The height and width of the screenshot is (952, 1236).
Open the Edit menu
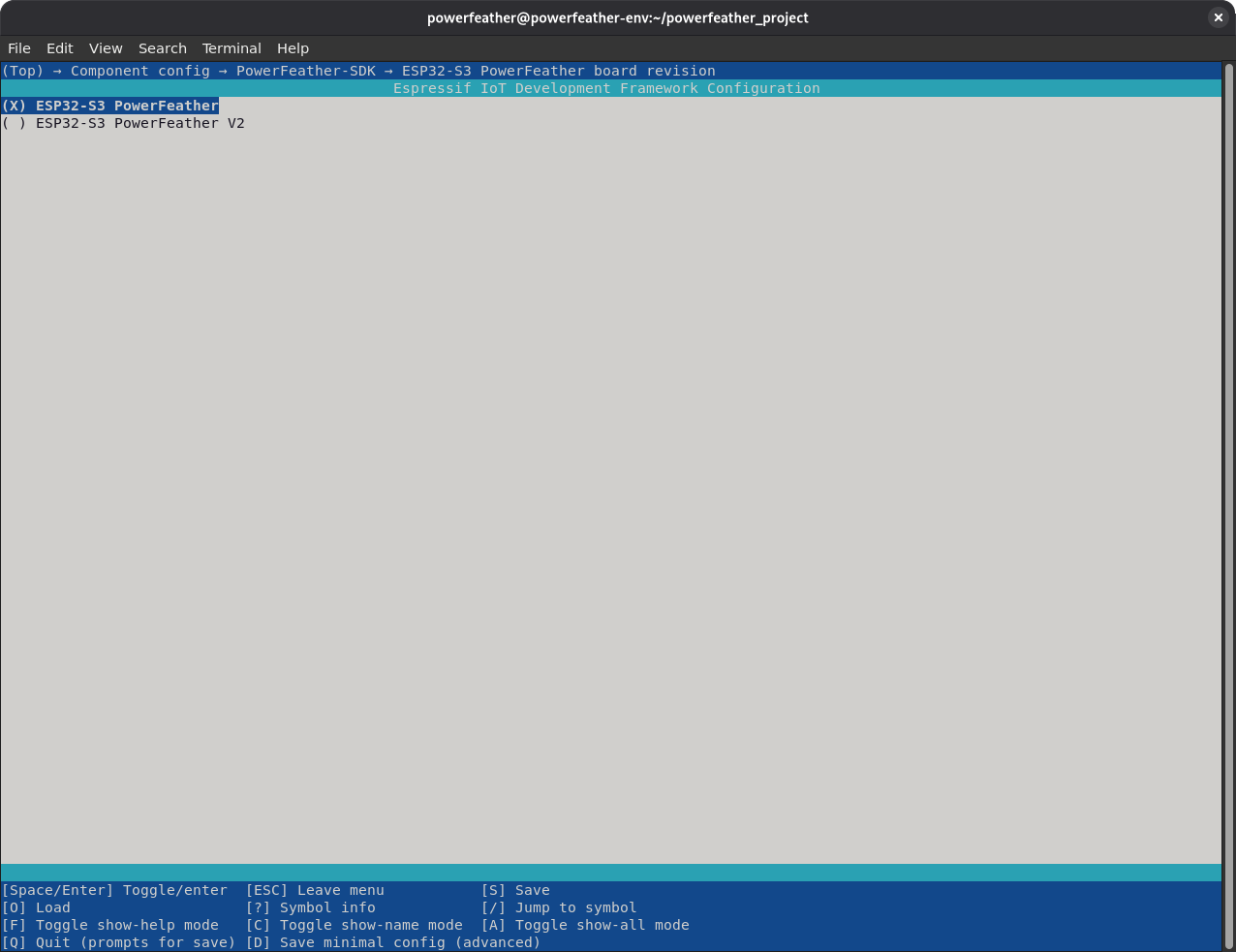60,48
